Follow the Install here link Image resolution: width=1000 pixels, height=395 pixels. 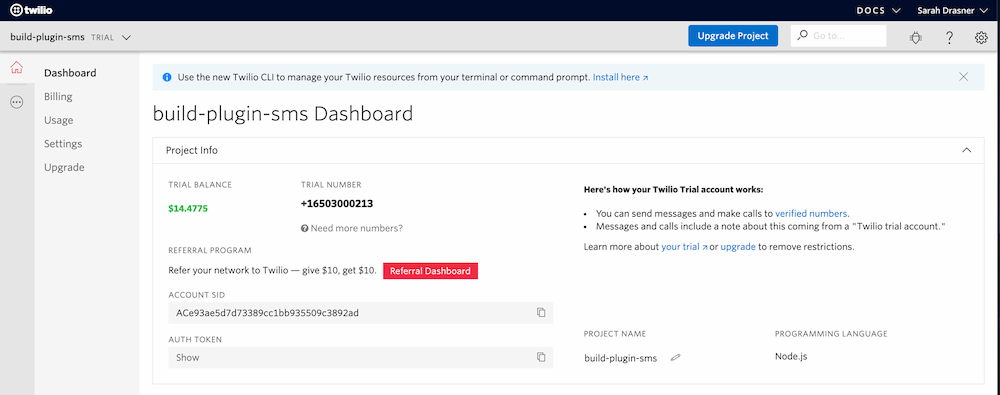pyautogui.click(x=621, y=77)
